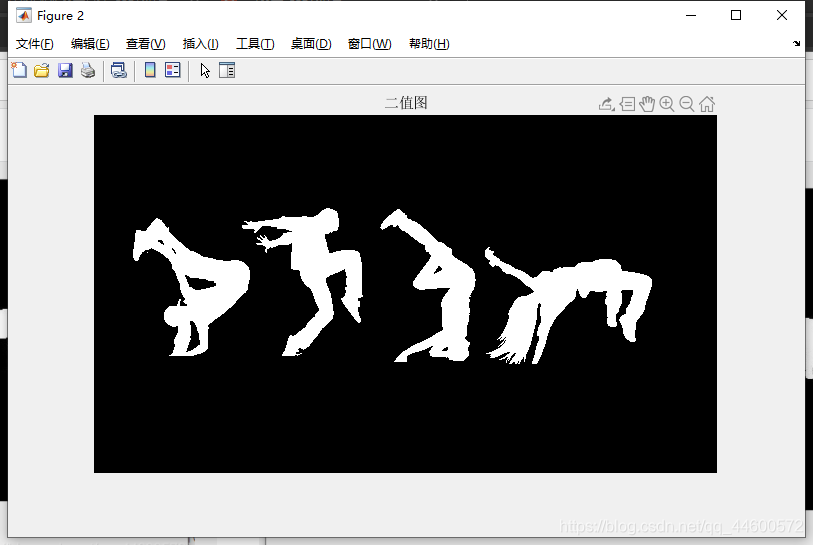This screenshot has width=813, height=545.
Task: Open the 编辑(E) menu
Action: [x=90, y=44]
